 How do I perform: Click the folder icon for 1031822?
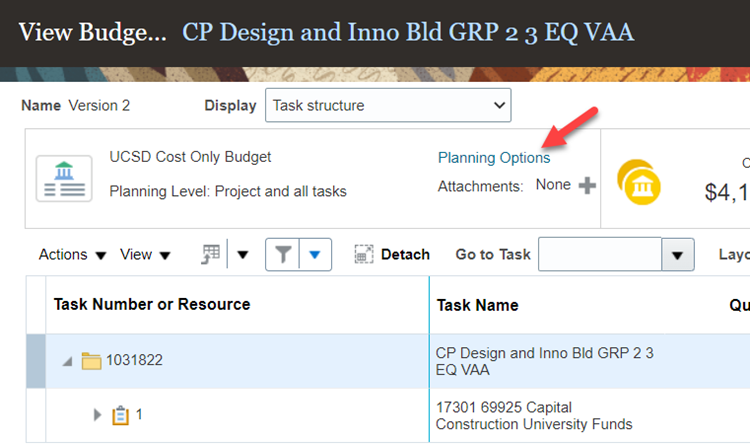coord(91,361)
